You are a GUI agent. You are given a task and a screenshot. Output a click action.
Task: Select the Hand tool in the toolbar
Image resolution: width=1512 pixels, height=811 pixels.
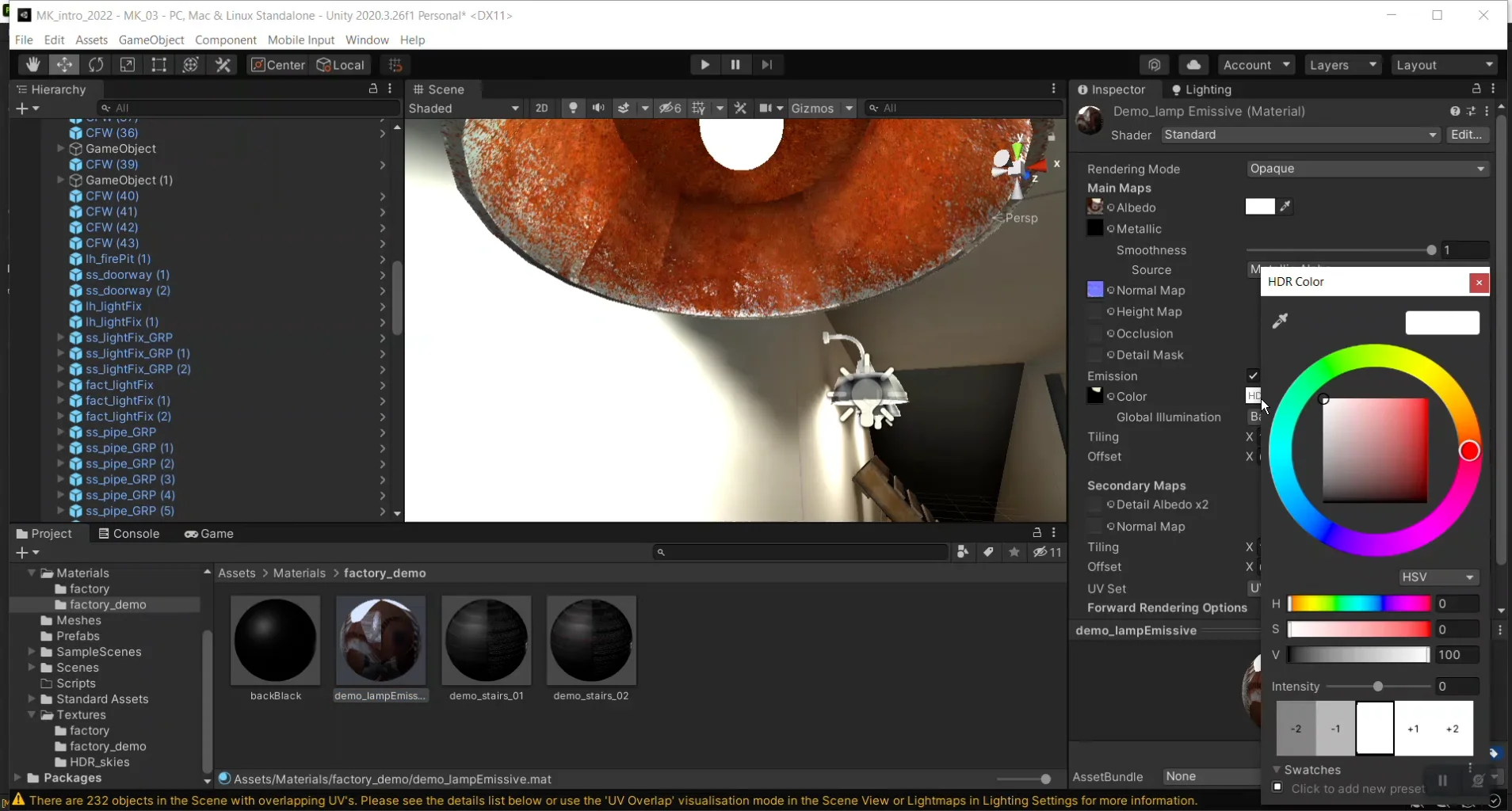pos(32,65)
